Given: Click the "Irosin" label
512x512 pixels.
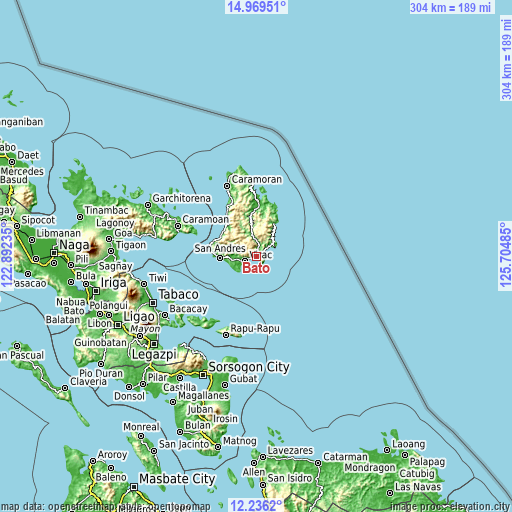Looking at the screenshot, I should coord(226,418).
